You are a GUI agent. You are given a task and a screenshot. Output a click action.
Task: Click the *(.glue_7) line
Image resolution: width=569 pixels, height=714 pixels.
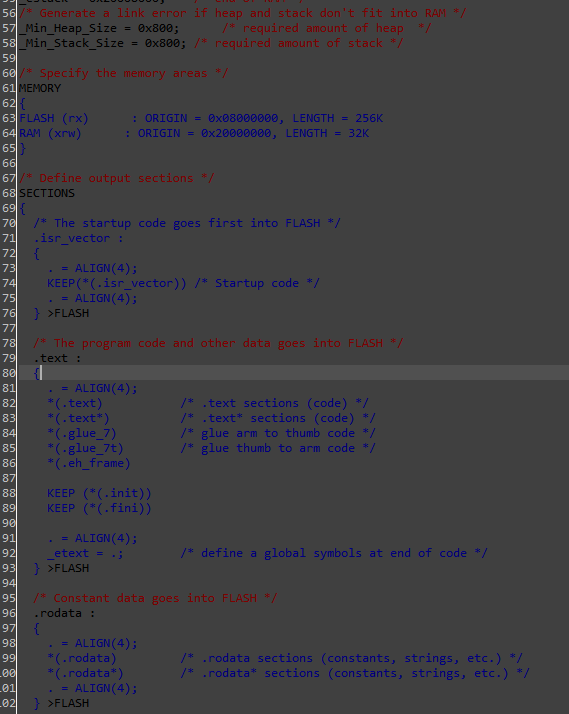pos(82,434)
